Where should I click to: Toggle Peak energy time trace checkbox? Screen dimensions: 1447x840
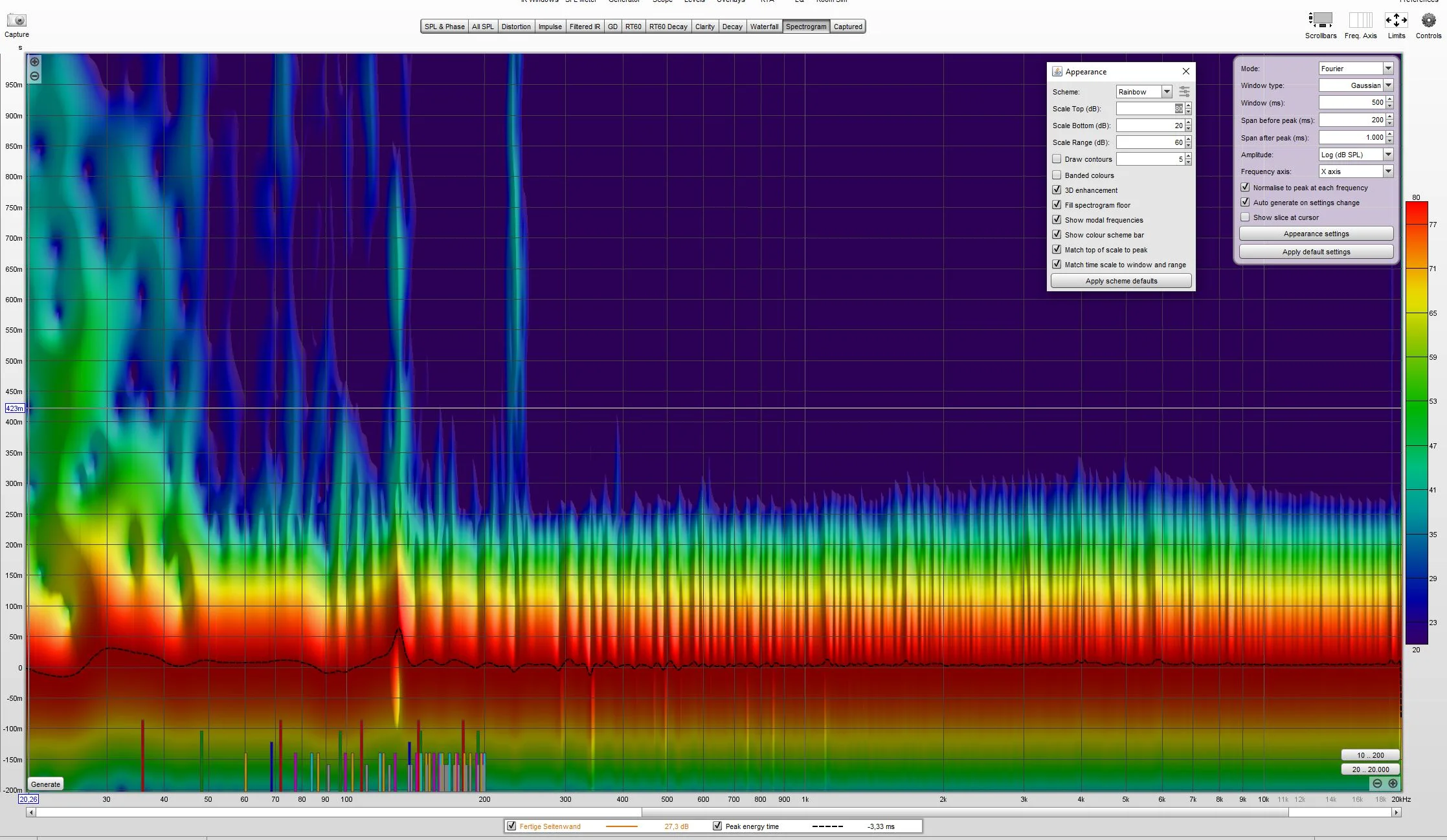[x=717, y=826]
